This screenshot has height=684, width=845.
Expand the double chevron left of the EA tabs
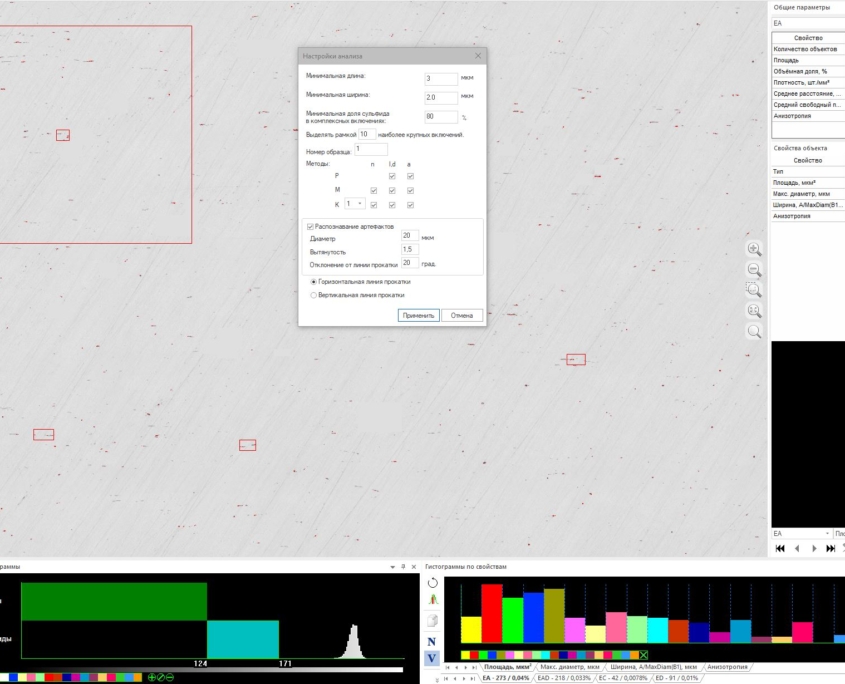click(x=437, y=680)
